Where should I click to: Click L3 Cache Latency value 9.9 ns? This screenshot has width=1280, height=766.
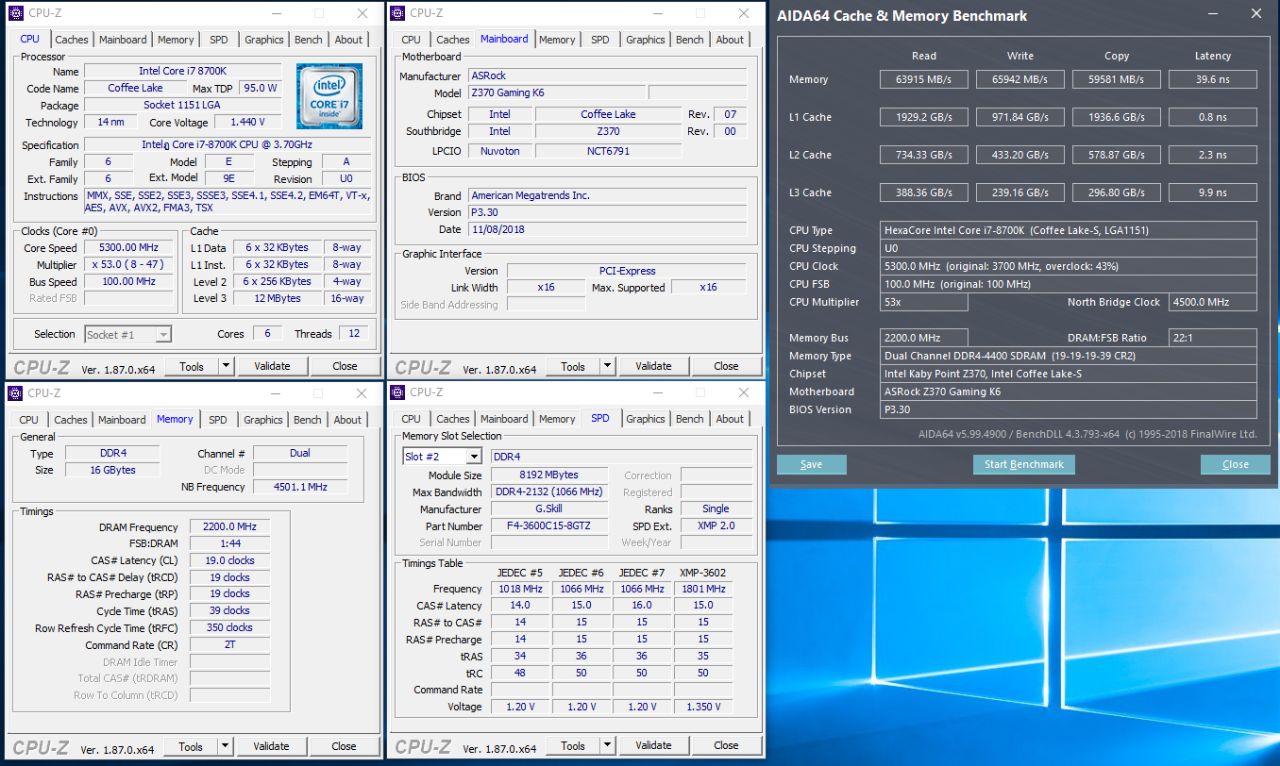coord(1212,192)
